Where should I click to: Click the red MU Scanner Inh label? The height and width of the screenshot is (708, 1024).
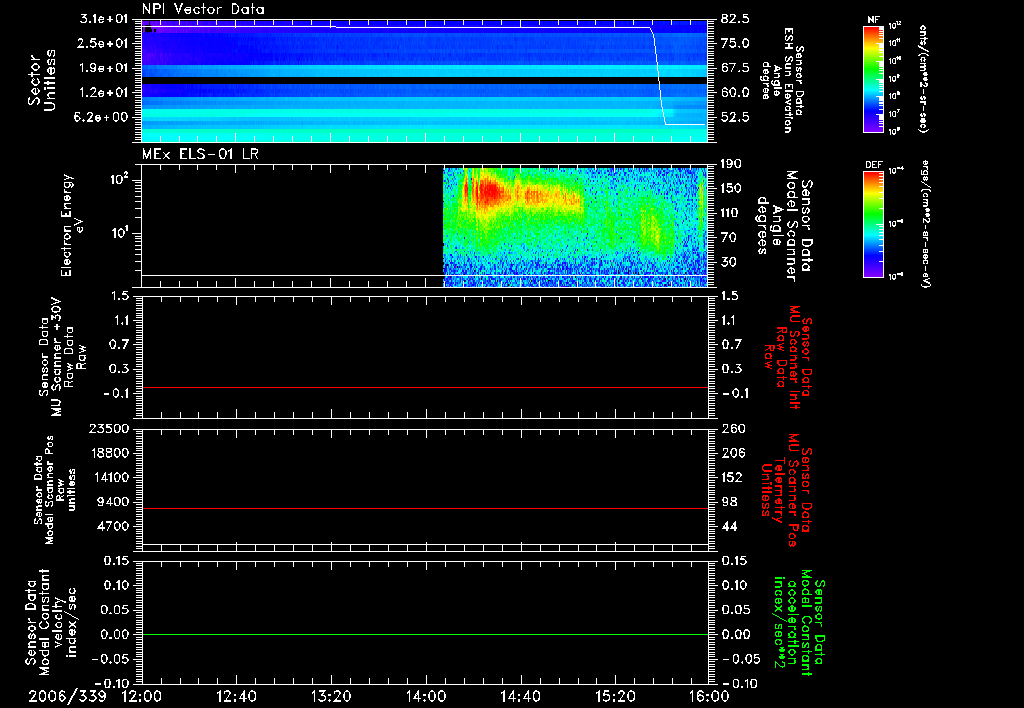[788, 357]
